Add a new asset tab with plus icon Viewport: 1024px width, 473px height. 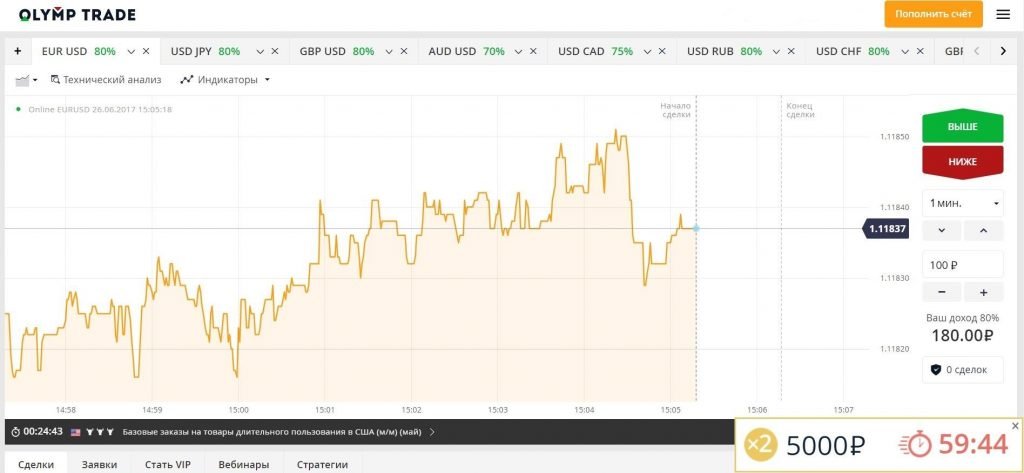pos(17,51)
